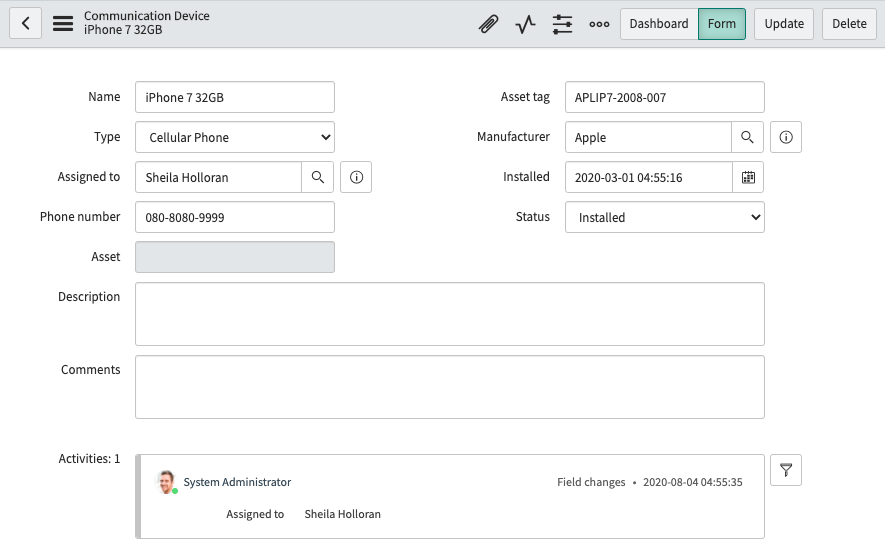885x559 pixels.
Task: Switch to the Dashboard view
Action: point(659,24)
